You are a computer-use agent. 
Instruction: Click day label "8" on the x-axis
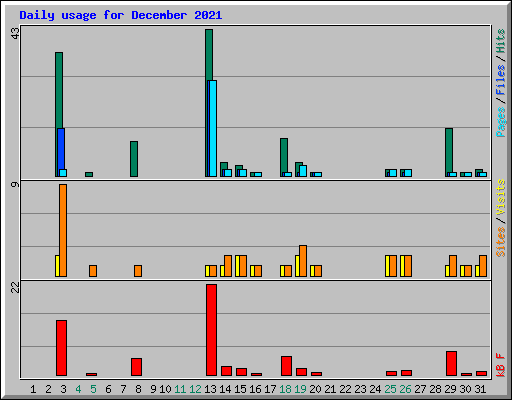click(138, 389)
